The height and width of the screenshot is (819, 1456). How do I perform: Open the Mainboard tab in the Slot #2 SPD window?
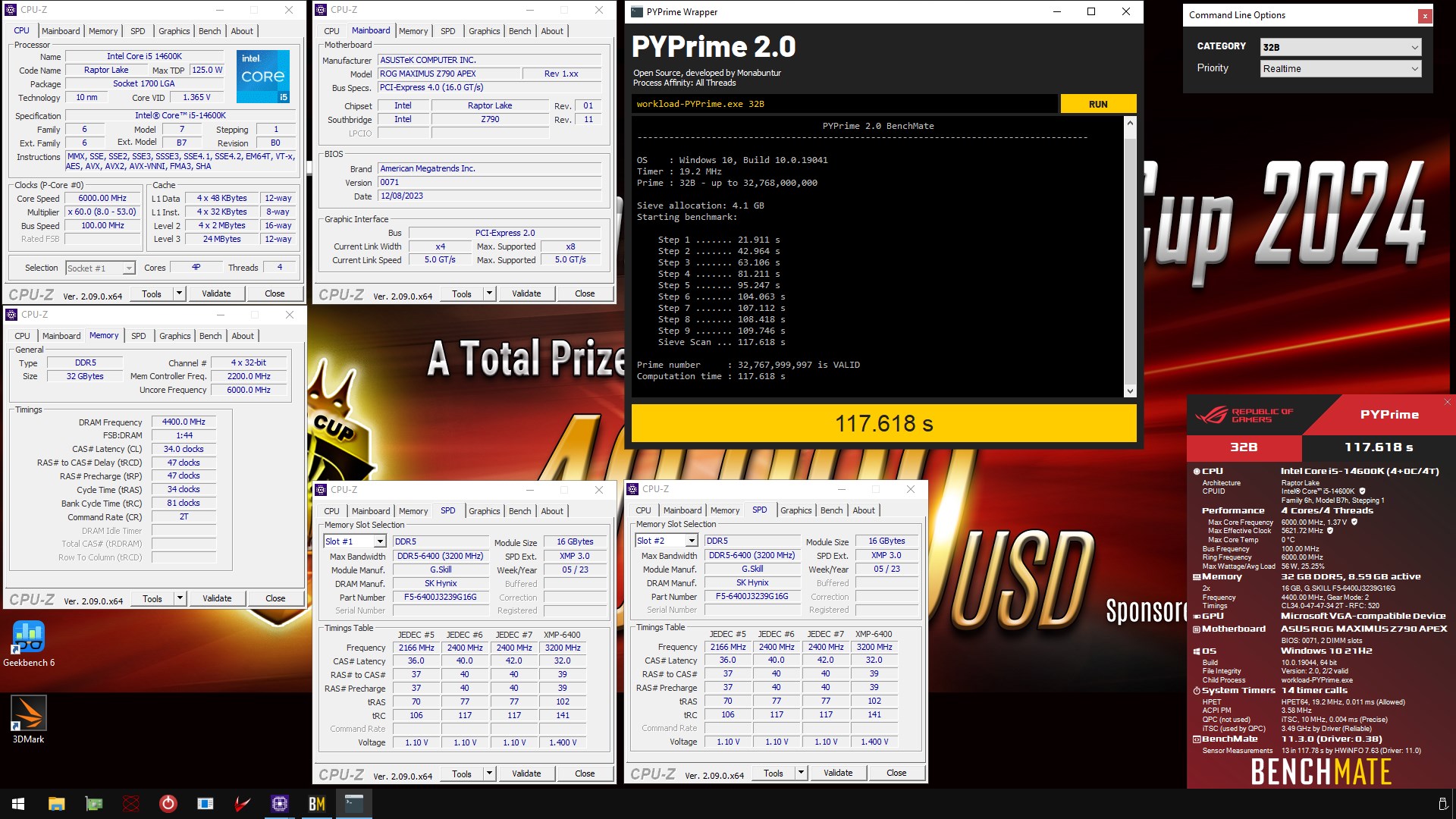[682, 510]
